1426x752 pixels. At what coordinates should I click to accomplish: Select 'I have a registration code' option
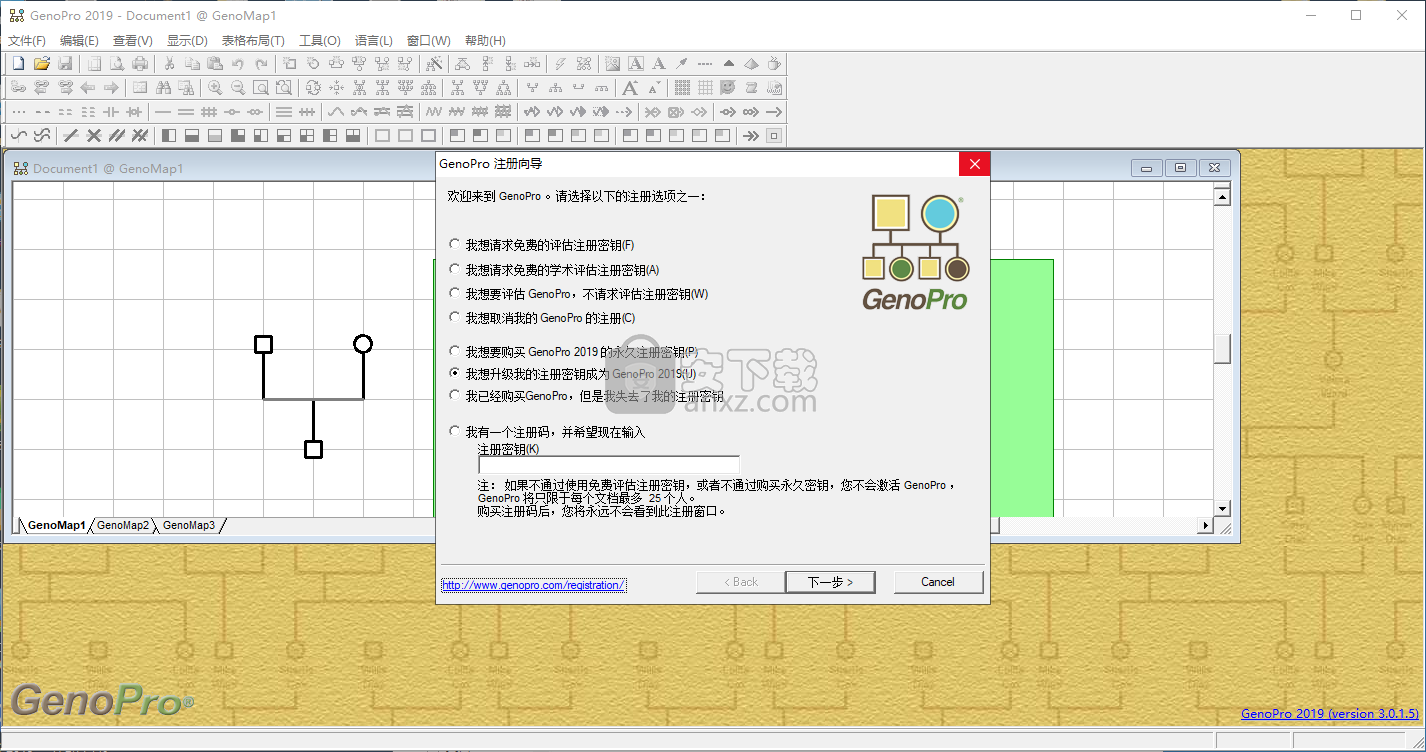456,432
